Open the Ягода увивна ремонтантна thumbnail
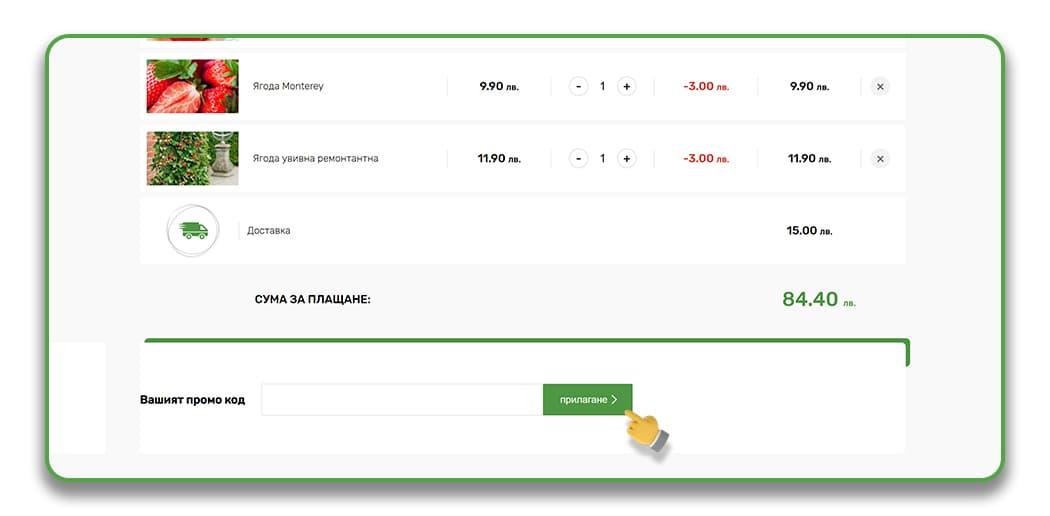 click(x=193, y=159)
